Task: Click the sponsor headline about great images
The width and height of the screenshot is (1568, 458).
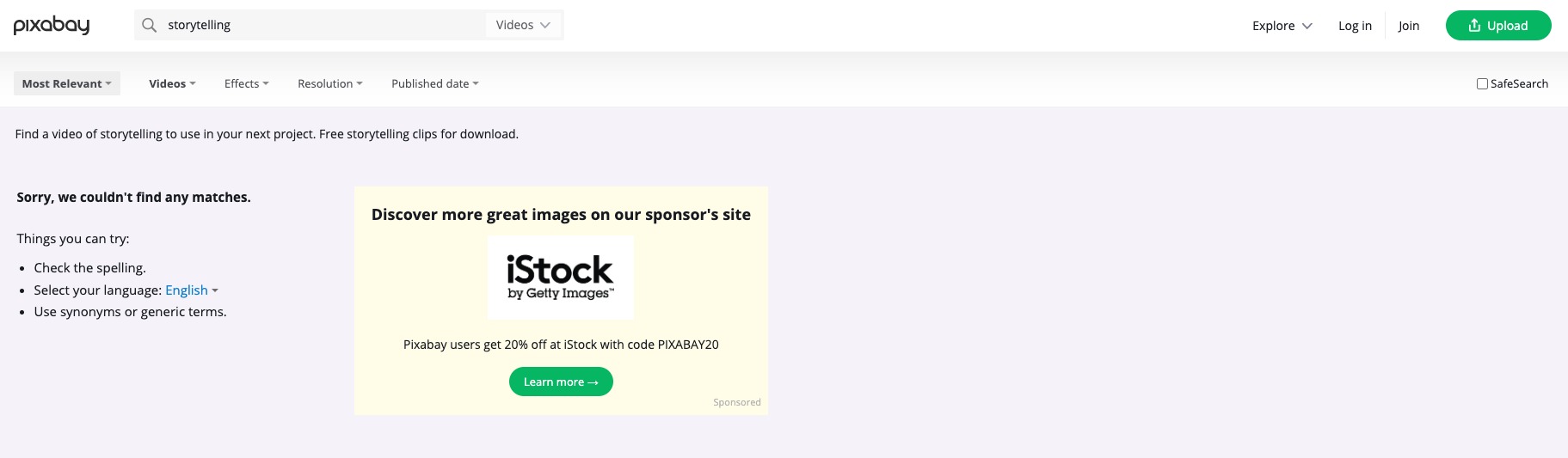Action: 561,215
